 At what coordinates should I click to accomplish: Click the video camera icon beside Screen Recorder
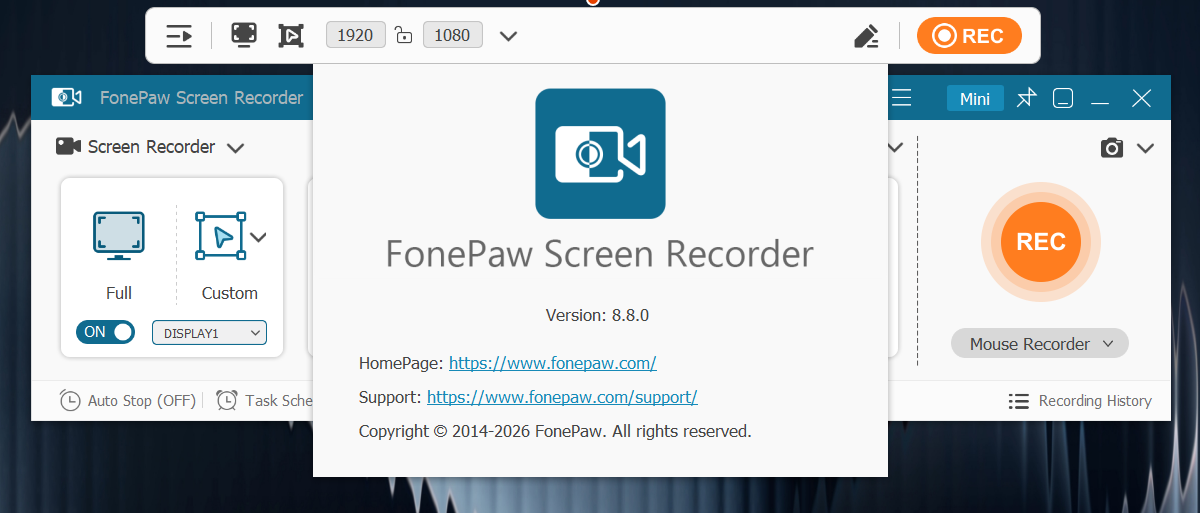pos(68,146)
